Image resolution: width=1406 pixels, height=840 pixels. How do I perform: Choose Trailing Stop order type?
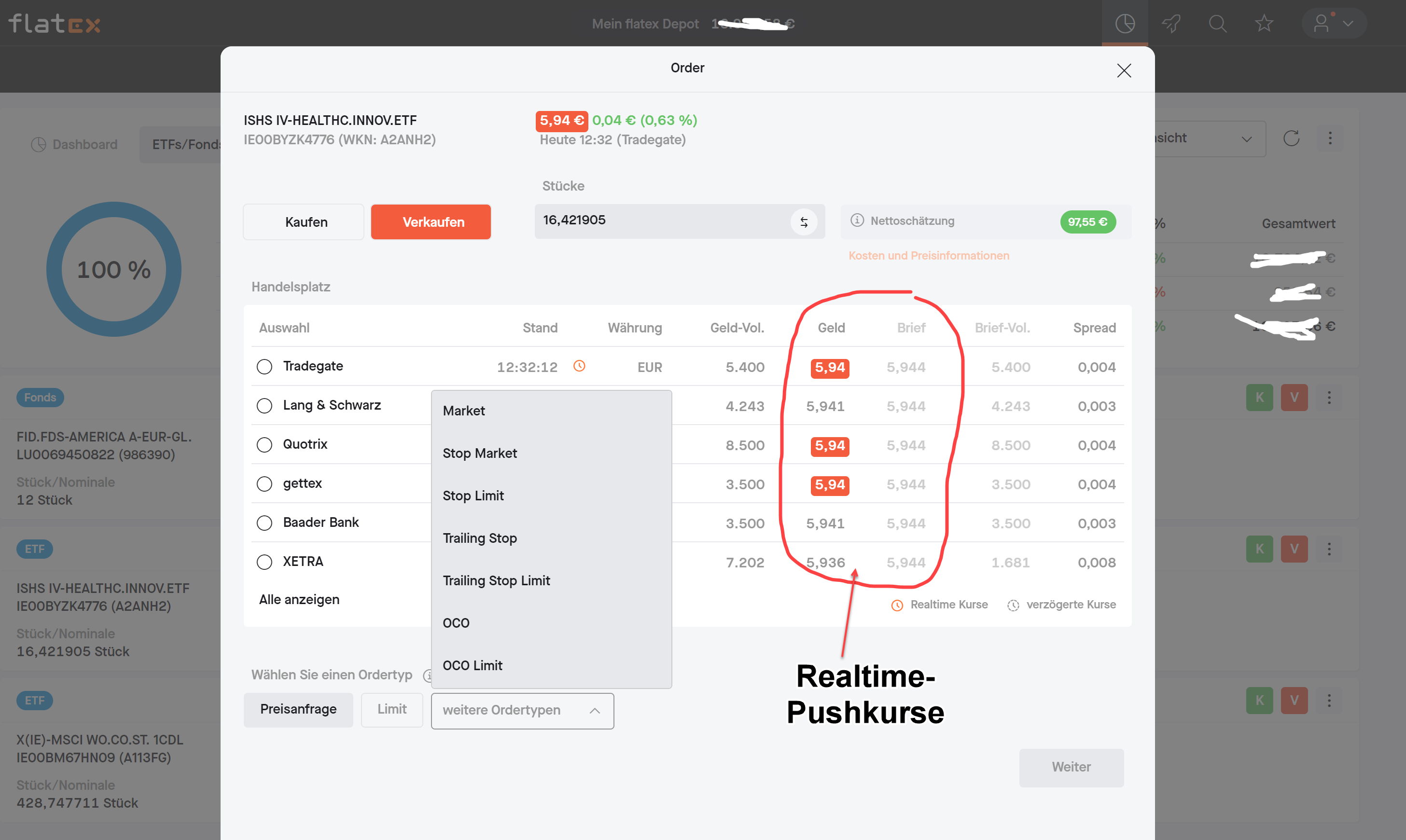551,538
